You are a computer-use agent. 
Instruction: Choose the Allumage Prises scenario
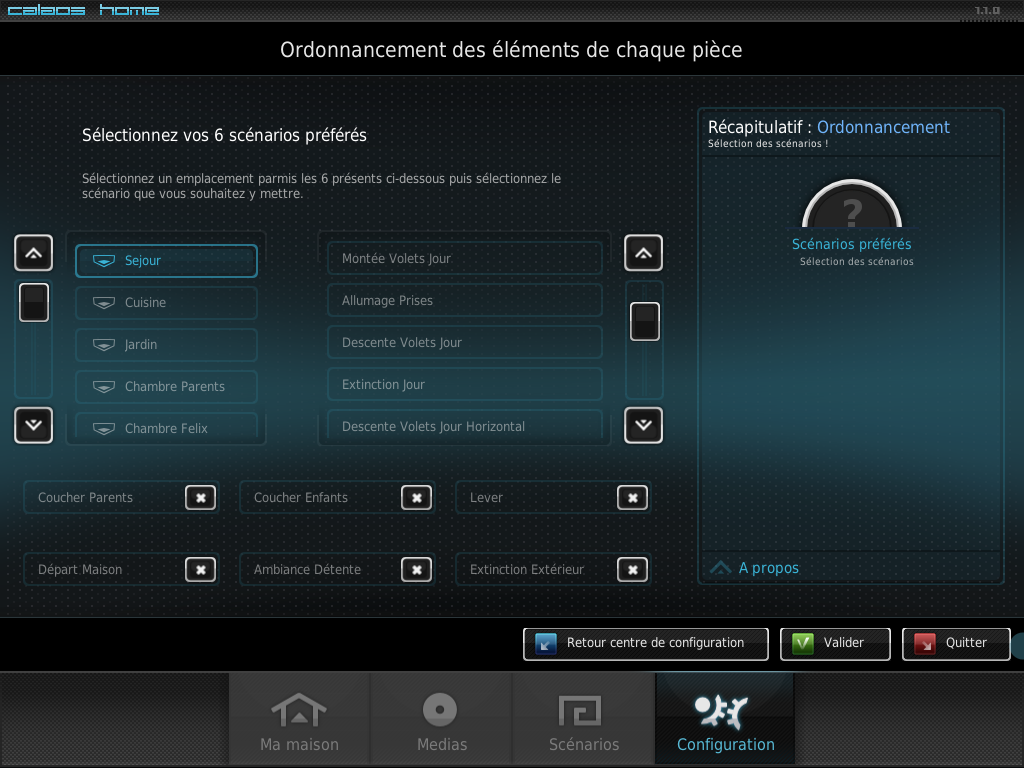464,300
